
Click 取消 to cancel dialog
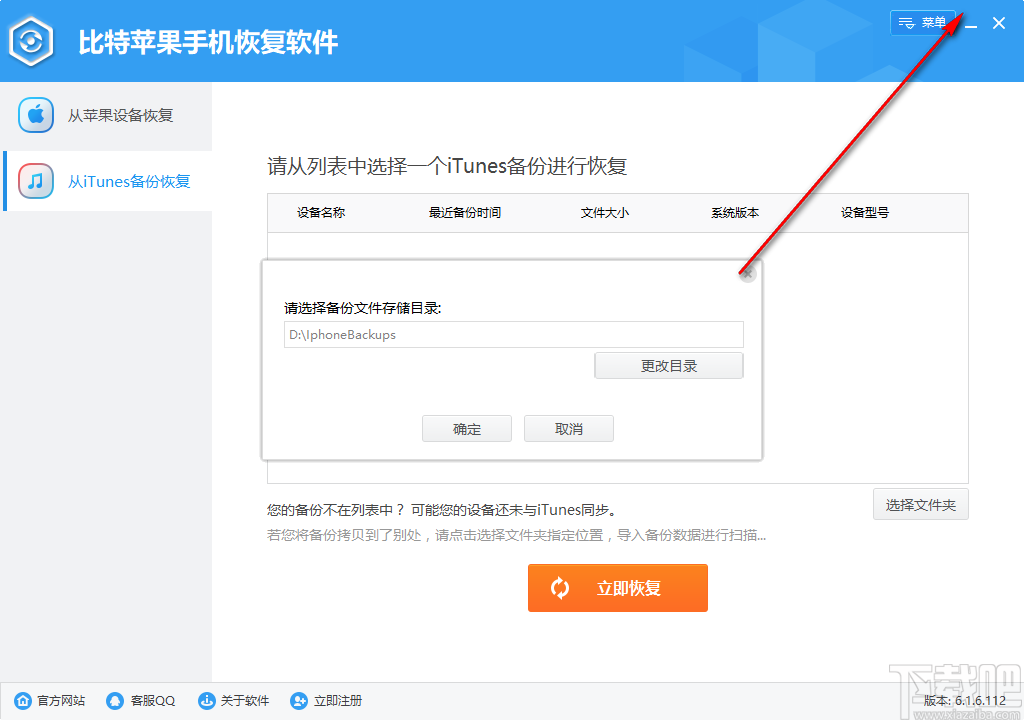569,429
